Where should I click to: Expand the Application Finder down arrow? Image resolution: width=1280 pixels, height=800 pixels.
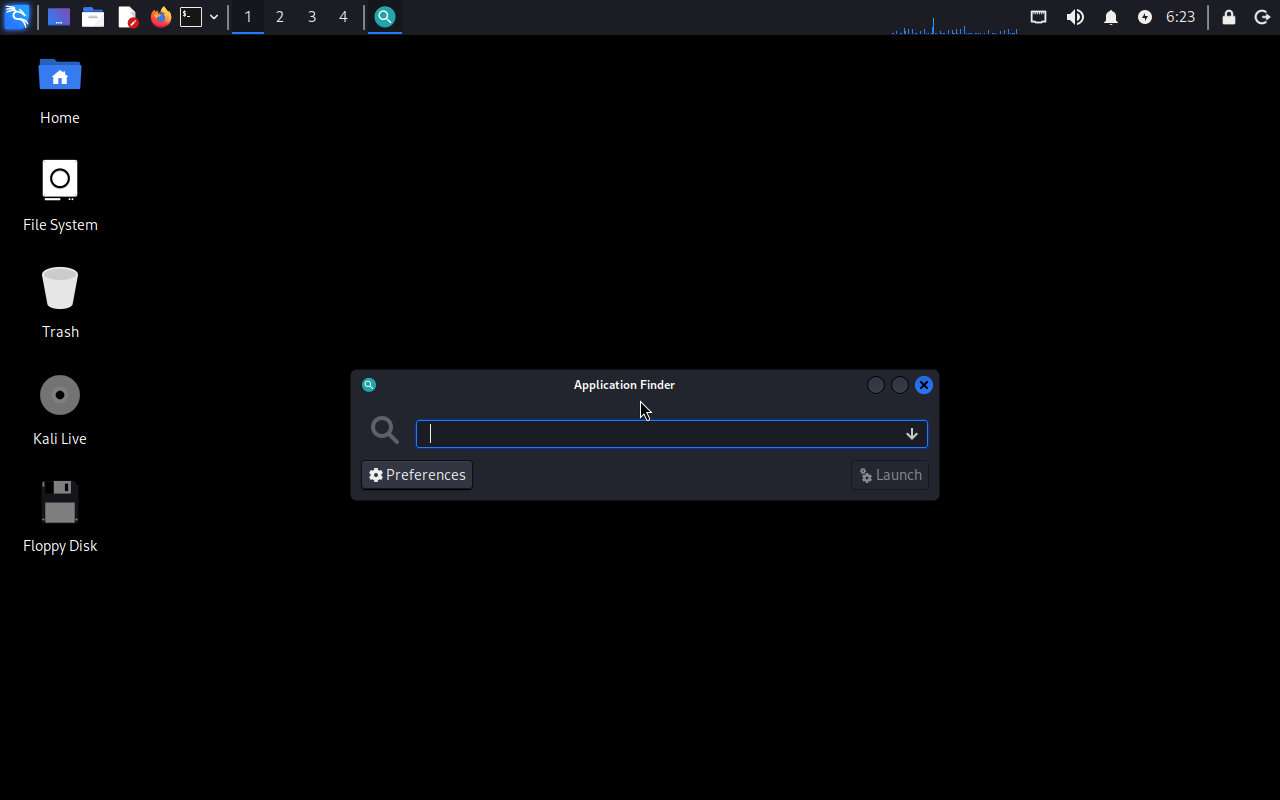tap(912, 434)
